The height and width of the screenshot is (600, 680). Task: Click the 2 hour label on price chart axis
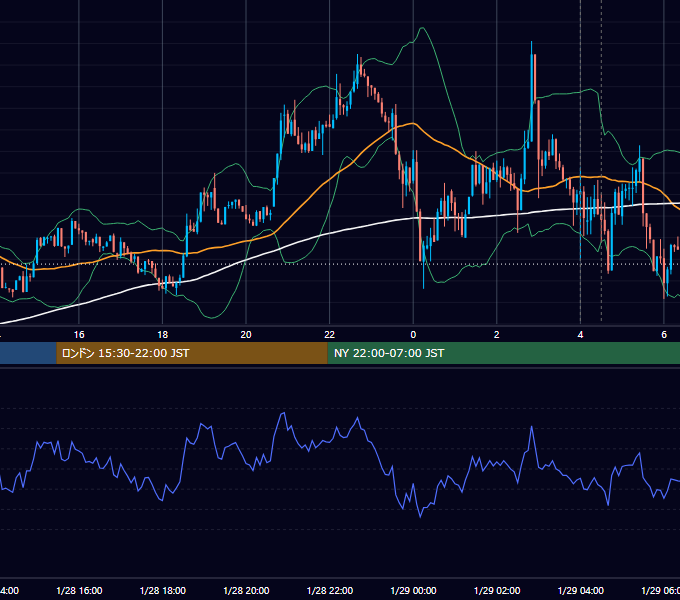pos(497,335)
